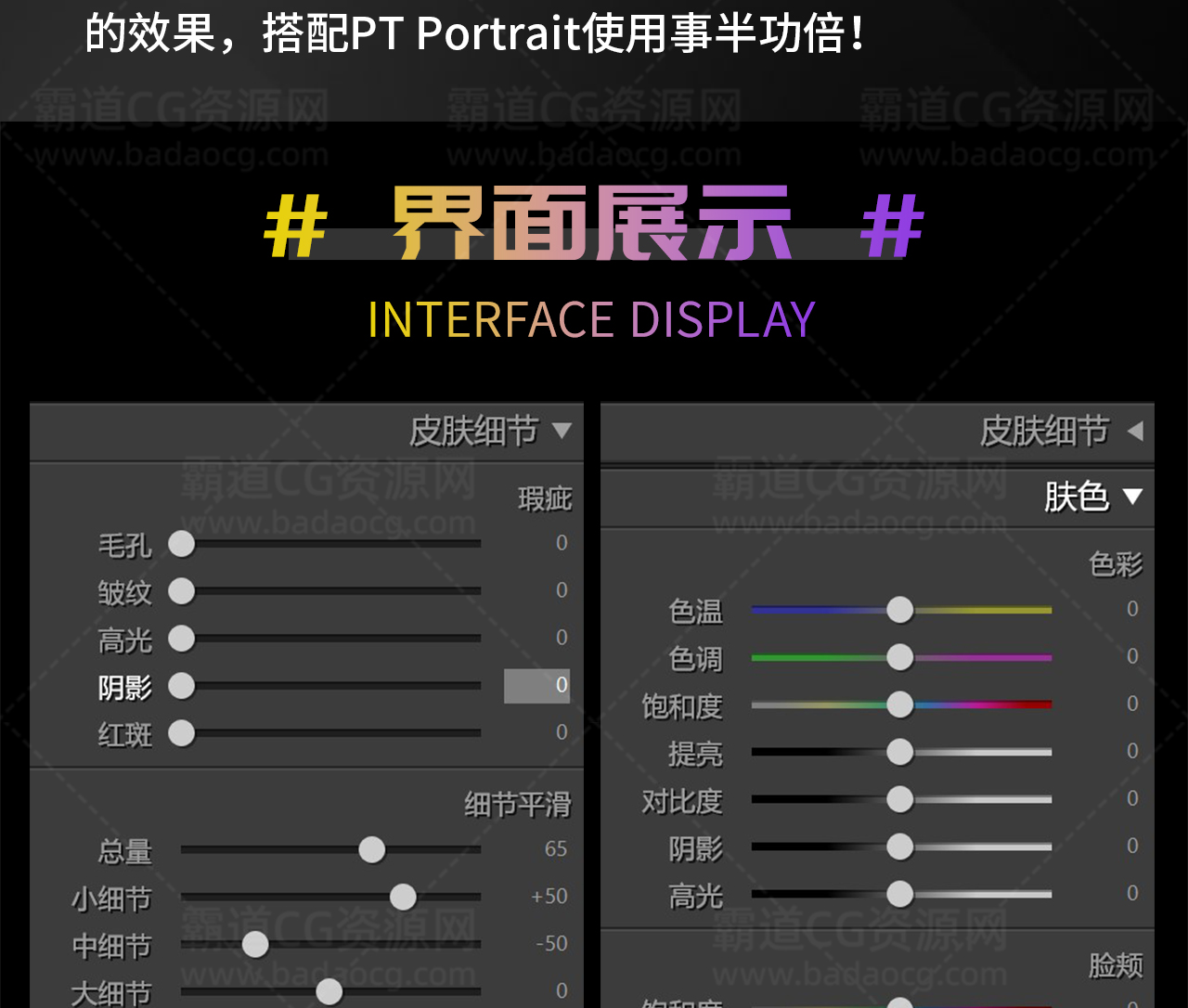
Task: Click the 总量 slider handle
Action: tap(372, 849)
